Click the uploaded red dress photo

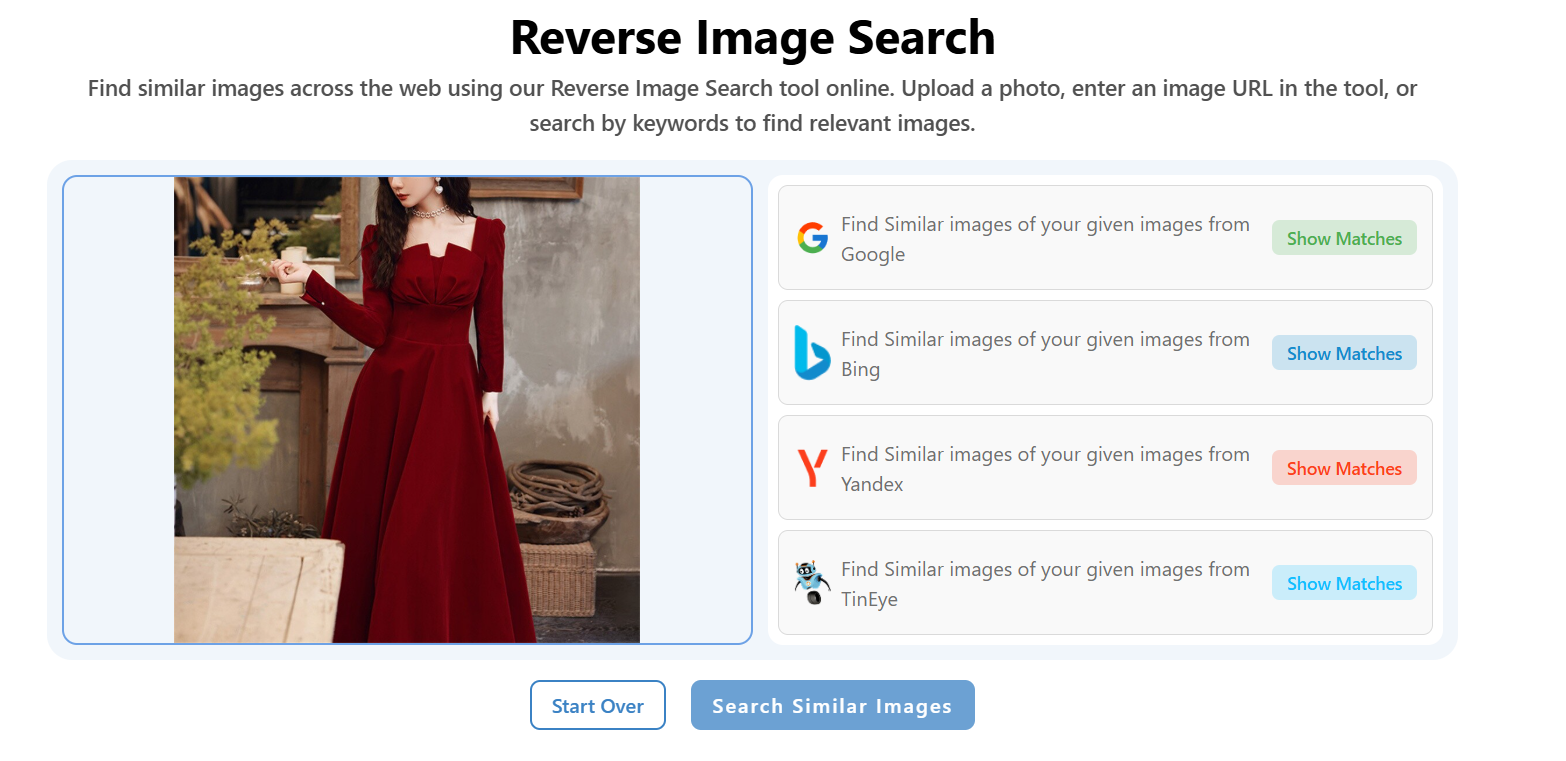[407, 409]
